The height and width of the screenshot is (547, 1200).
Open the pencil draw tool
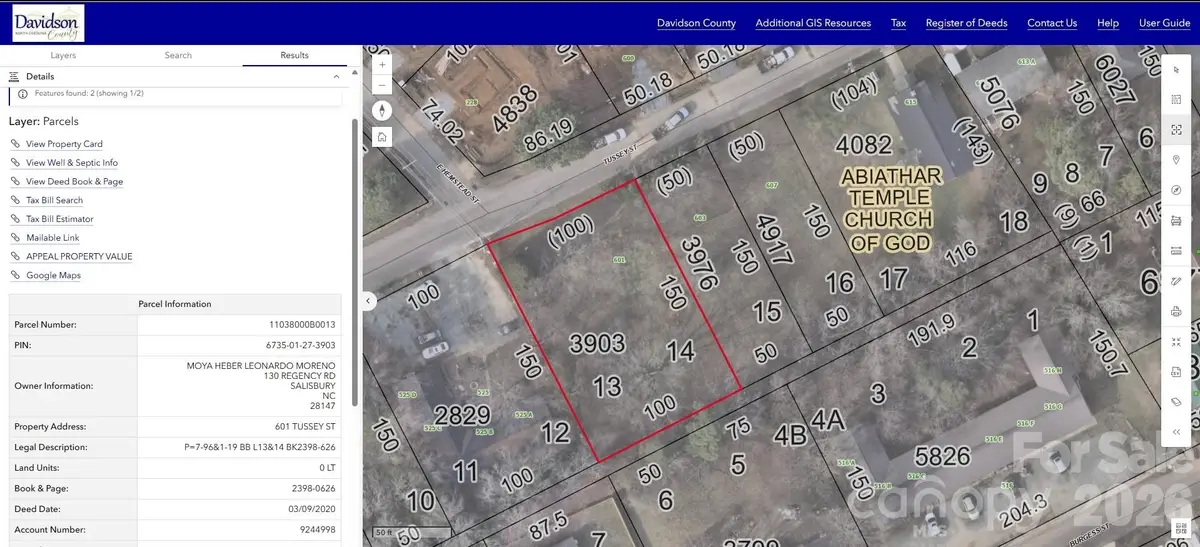click(x=1176, y=281)
